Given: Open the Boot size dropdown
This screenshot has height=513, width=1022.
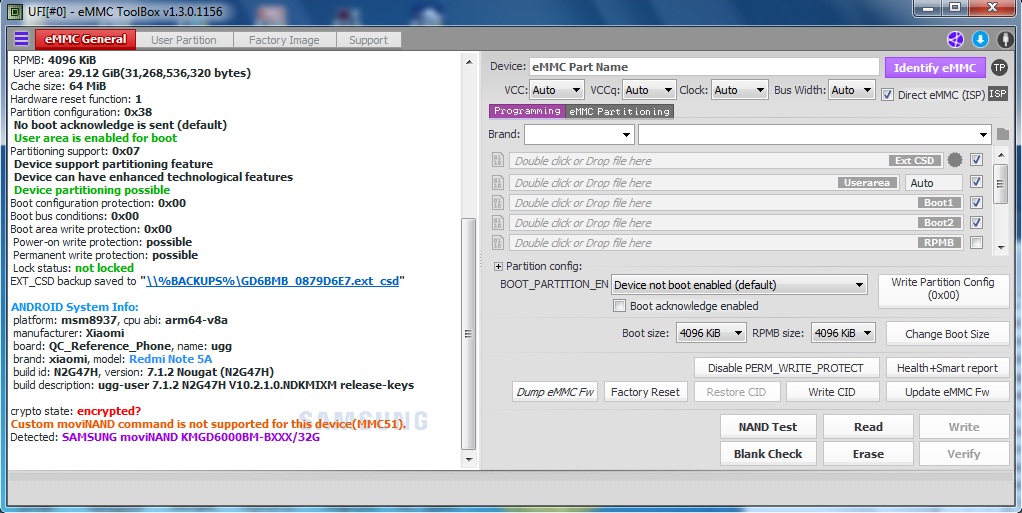Looking at the screenshot, I should (x=710, y=333).
